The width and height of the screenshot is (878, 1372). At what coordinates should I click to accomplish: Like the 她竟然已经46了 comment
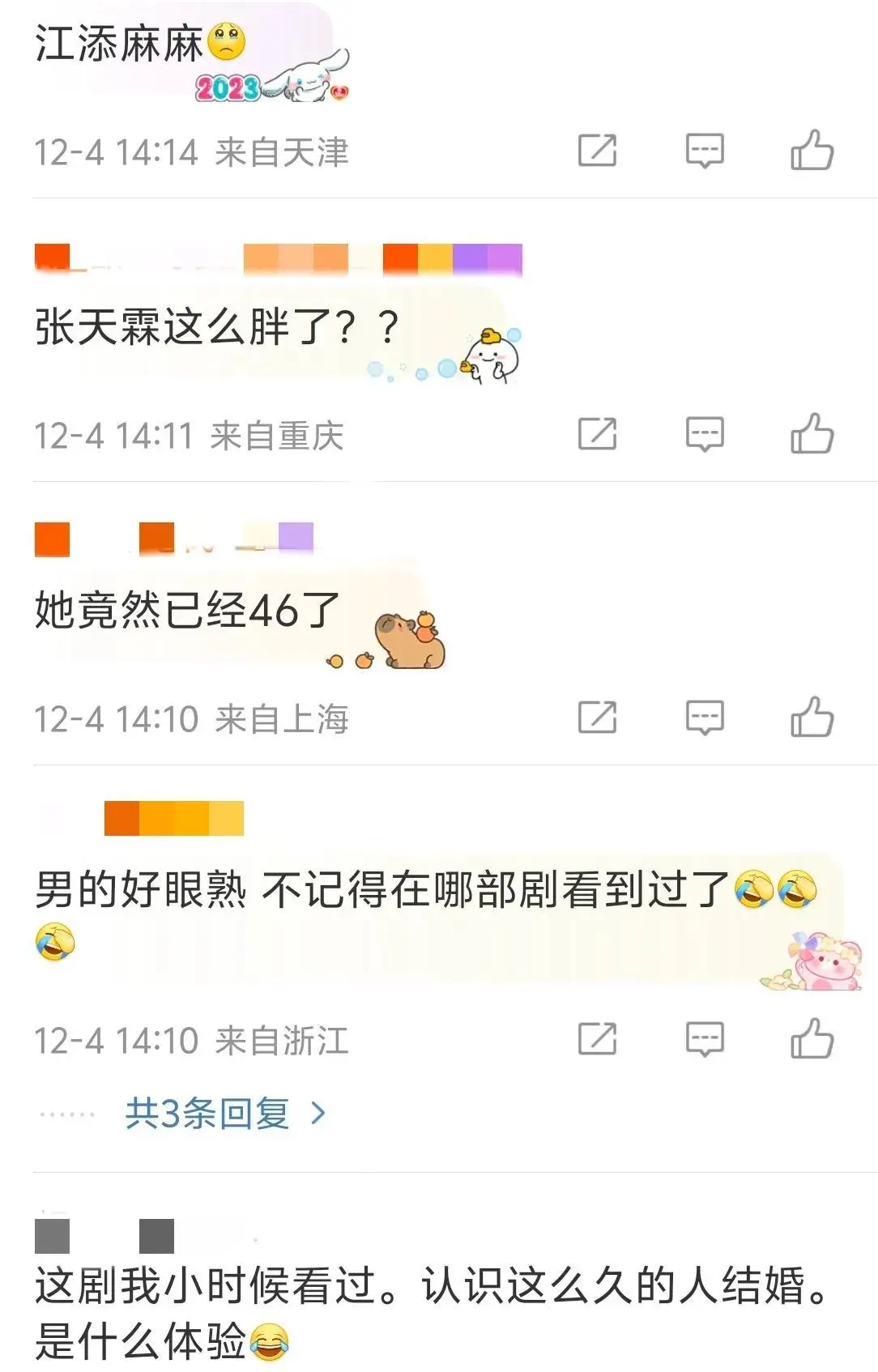(812, 718)
